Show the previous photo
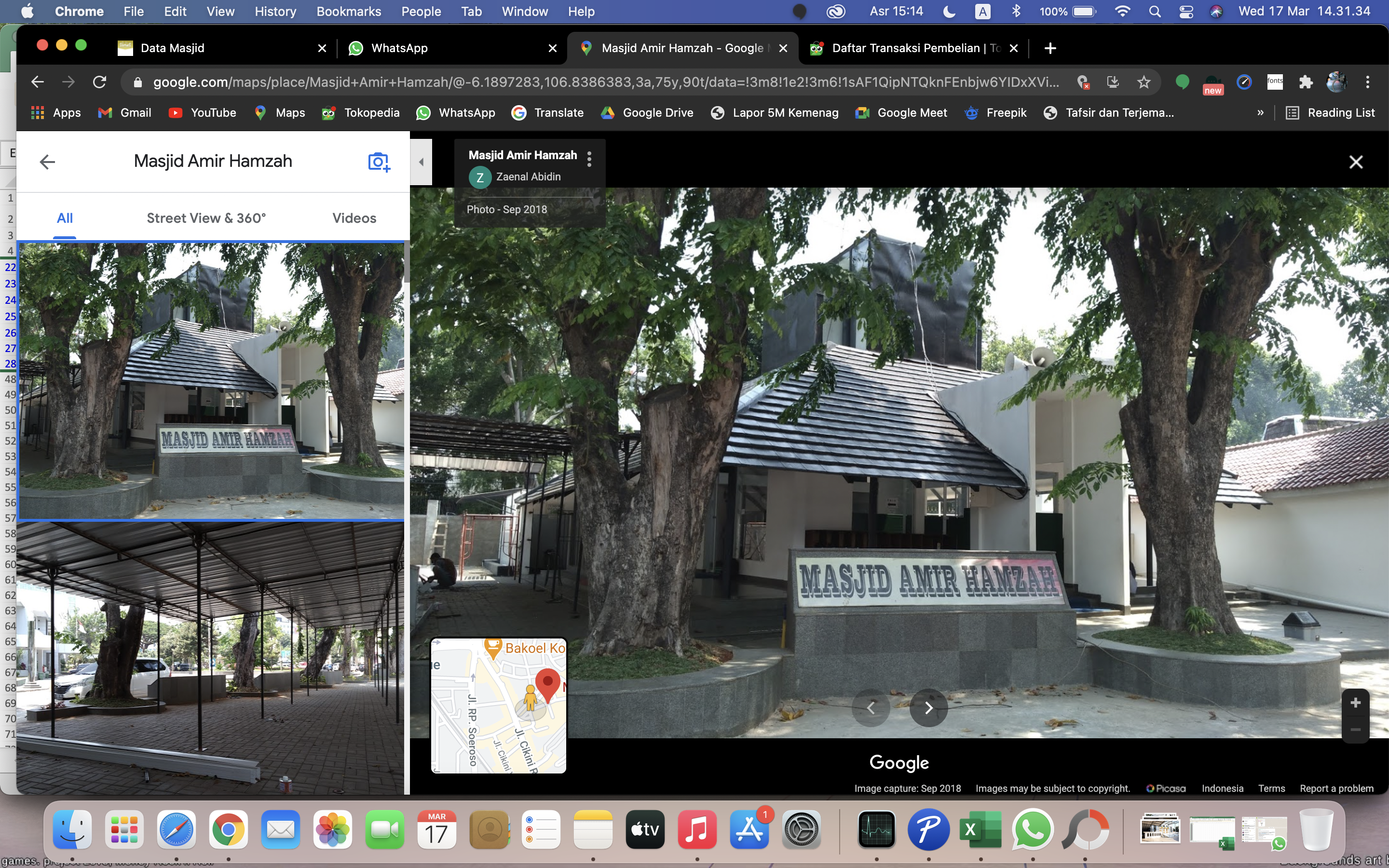The width and height of the screenshot is (1389, 868). tap(871, 708)
